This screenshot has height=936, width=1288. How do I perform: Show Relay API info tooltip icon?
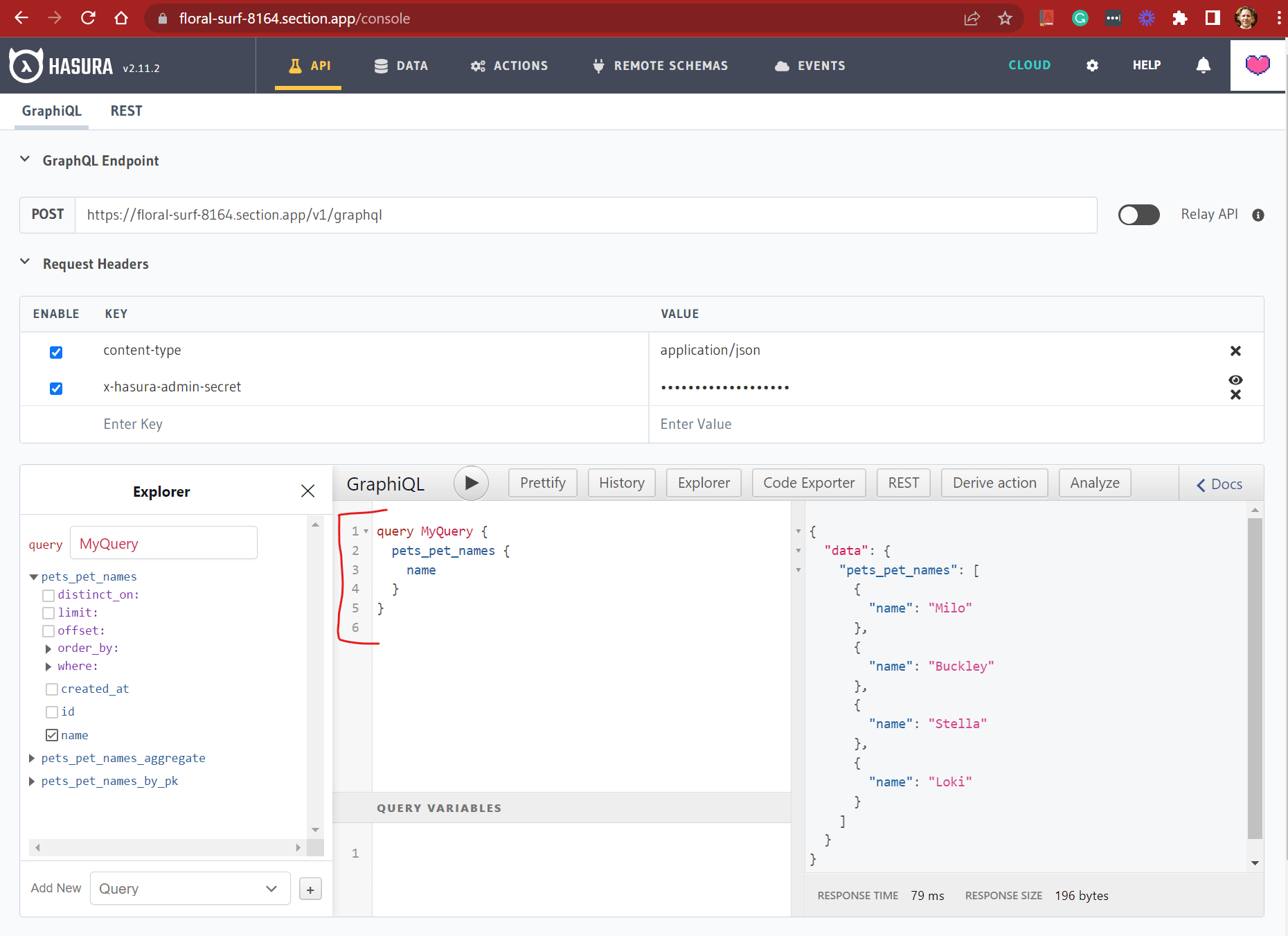click(x=1258, y=215)
